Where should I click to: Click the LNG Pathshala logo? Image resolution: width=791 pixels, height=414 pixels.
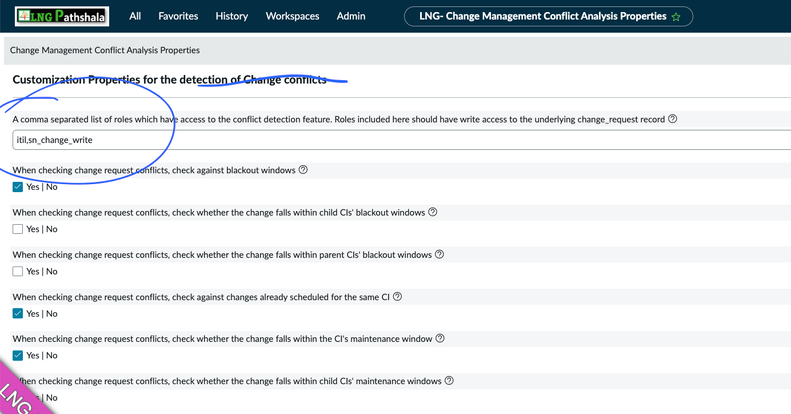point(62,16)
